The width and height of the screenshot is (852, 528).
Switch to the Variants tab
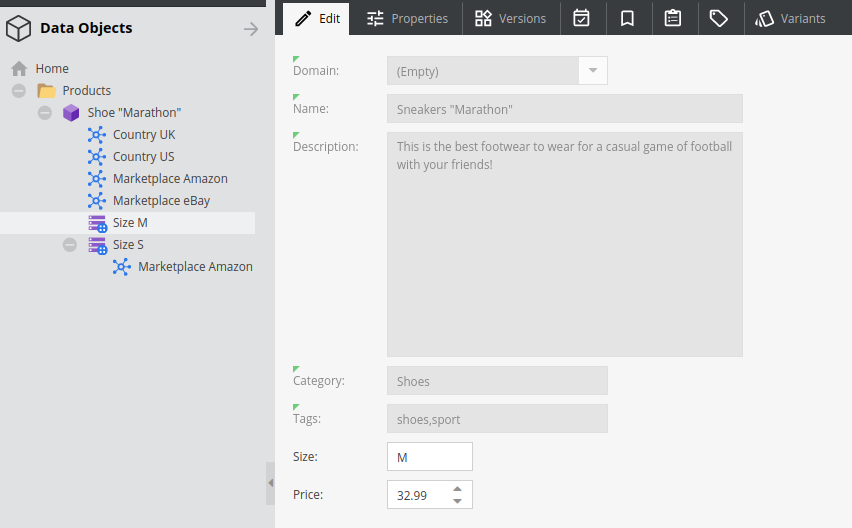pos(790,19)
